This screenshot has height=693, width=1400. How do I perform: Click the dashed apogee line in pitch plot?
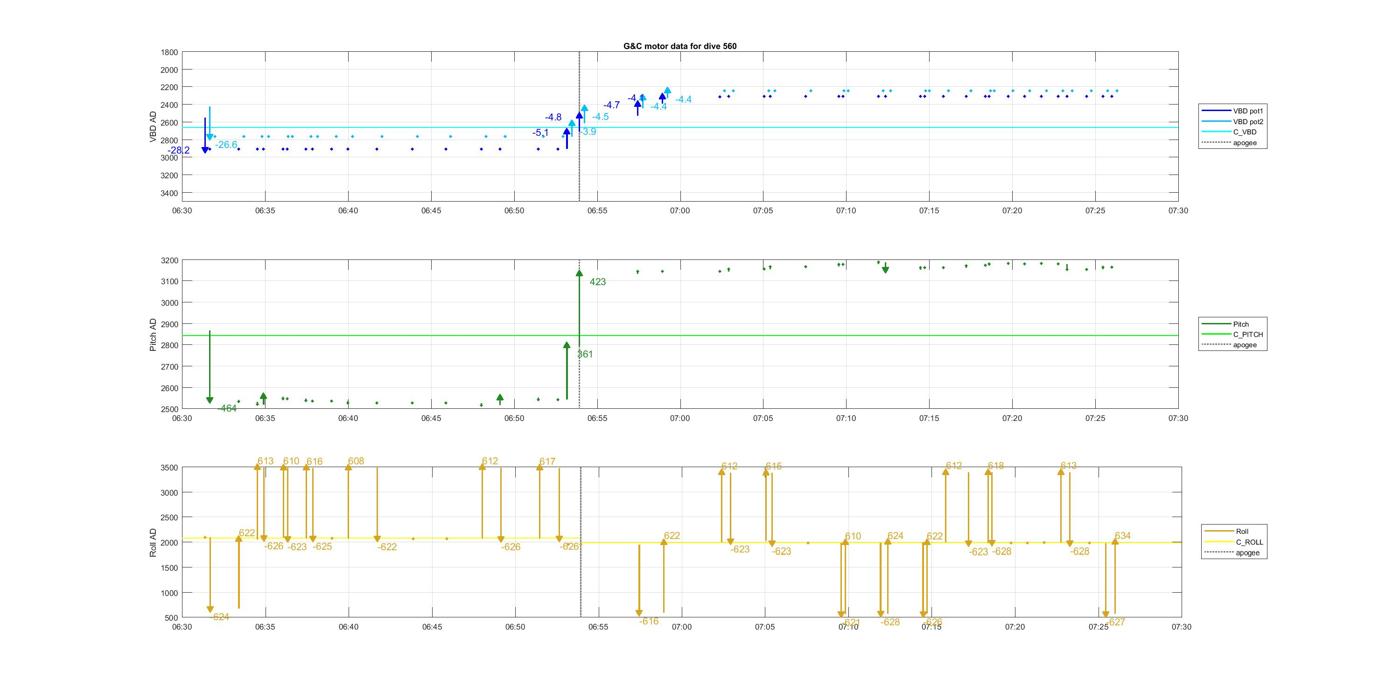click(x=579, y=380)
